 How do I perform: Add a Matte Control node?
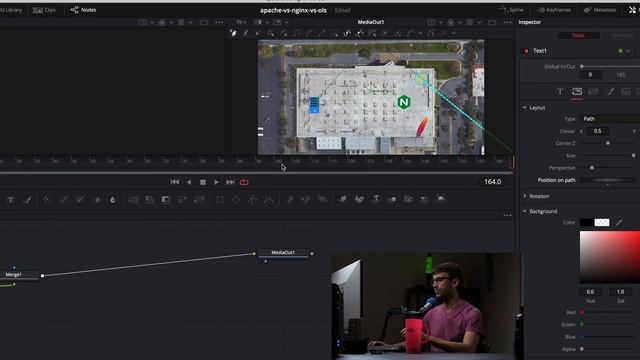pyautogui.click(x=166, y=200)
